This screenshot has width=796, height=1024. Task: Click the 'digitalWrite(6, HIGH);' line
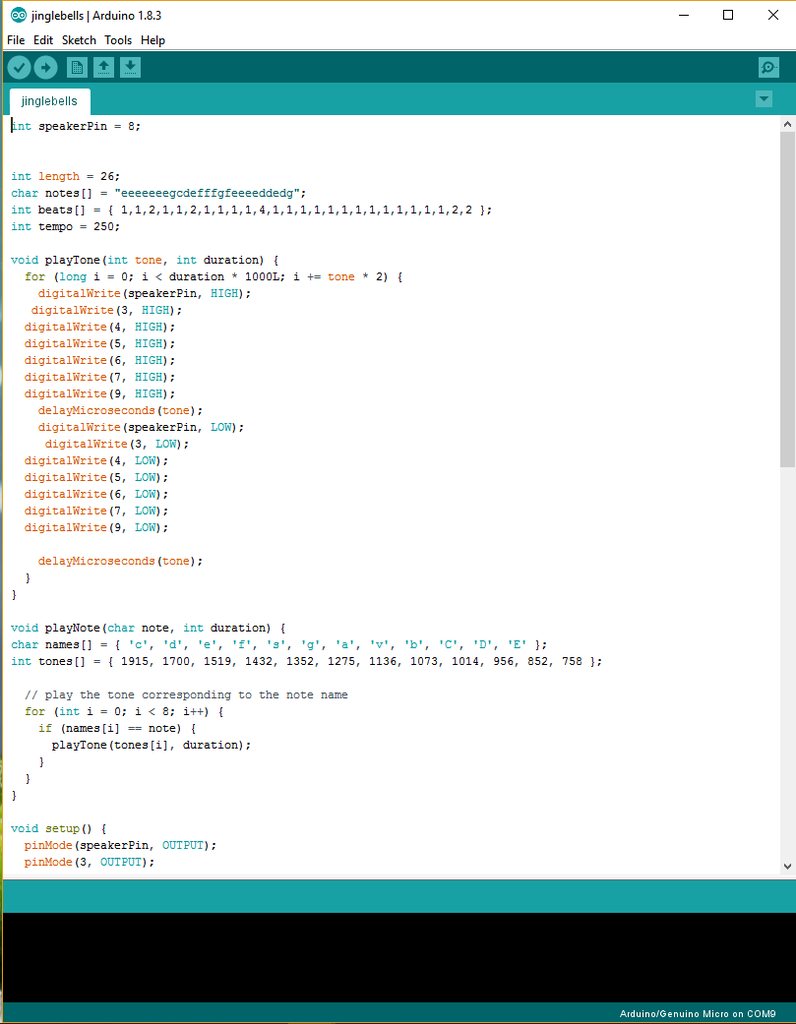100,360
